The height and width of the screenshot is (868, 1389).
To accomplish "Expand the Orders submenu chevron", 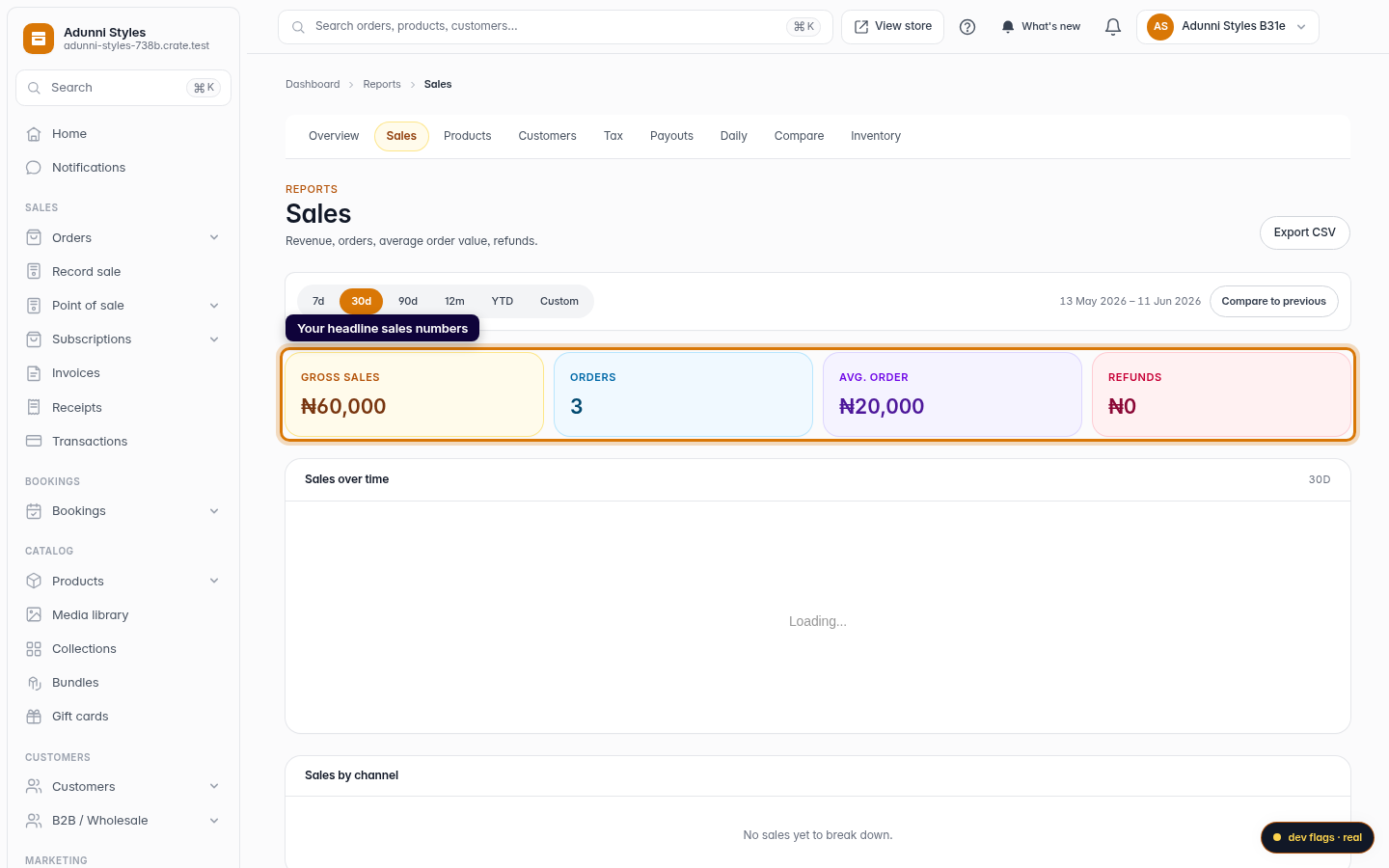I will (x=214, y=237).
